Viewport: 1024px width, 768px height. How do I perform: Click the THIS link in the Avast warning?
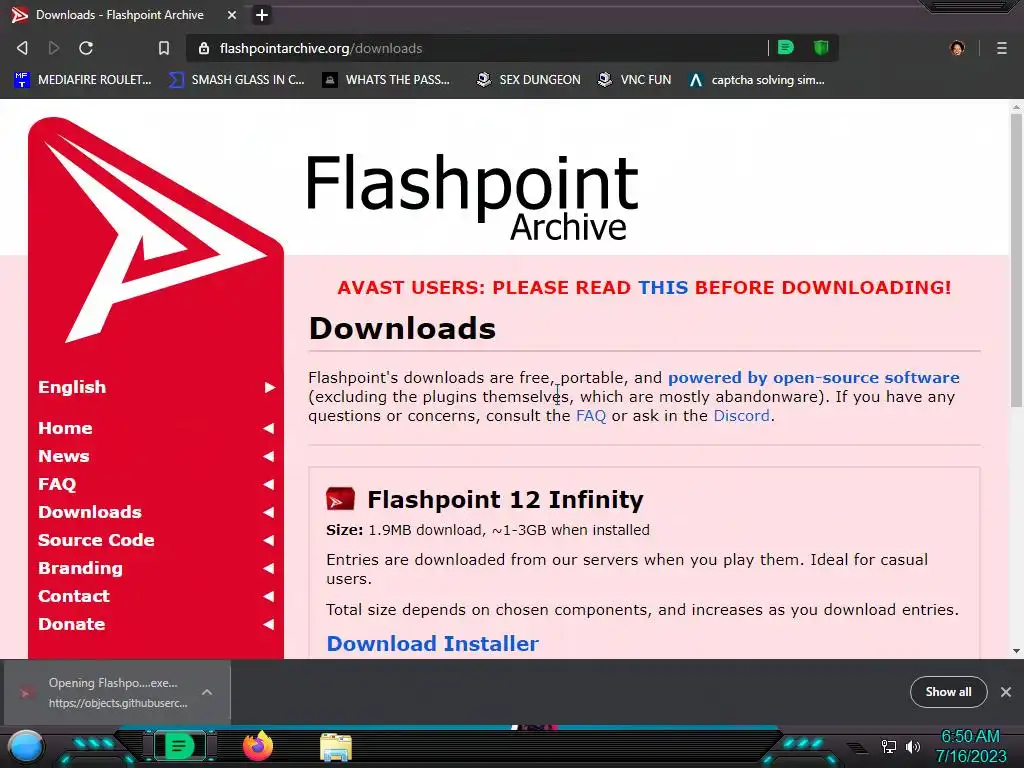point(663,287)
